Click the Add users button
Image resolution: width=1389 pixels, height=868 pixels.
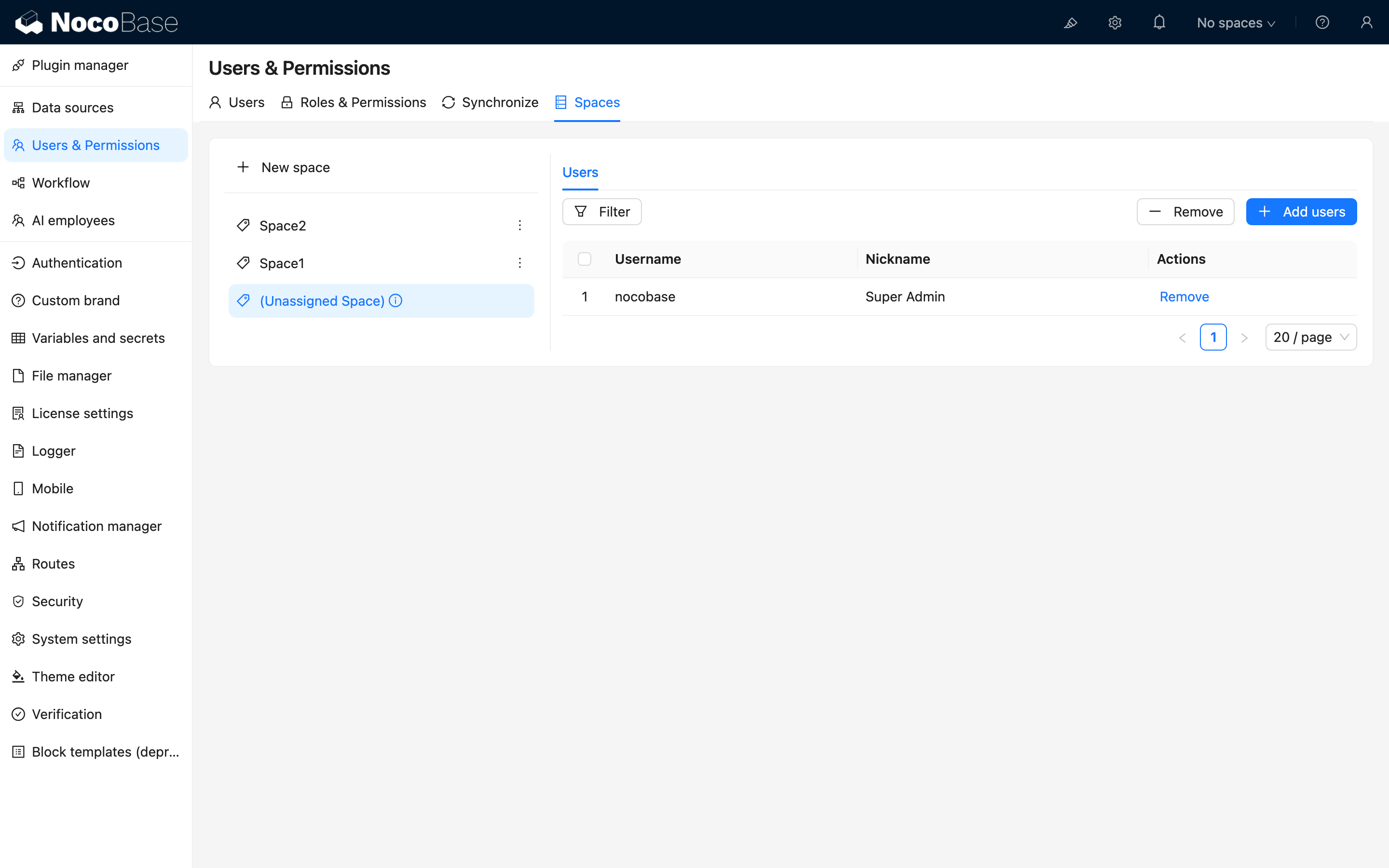[1301, 212]
